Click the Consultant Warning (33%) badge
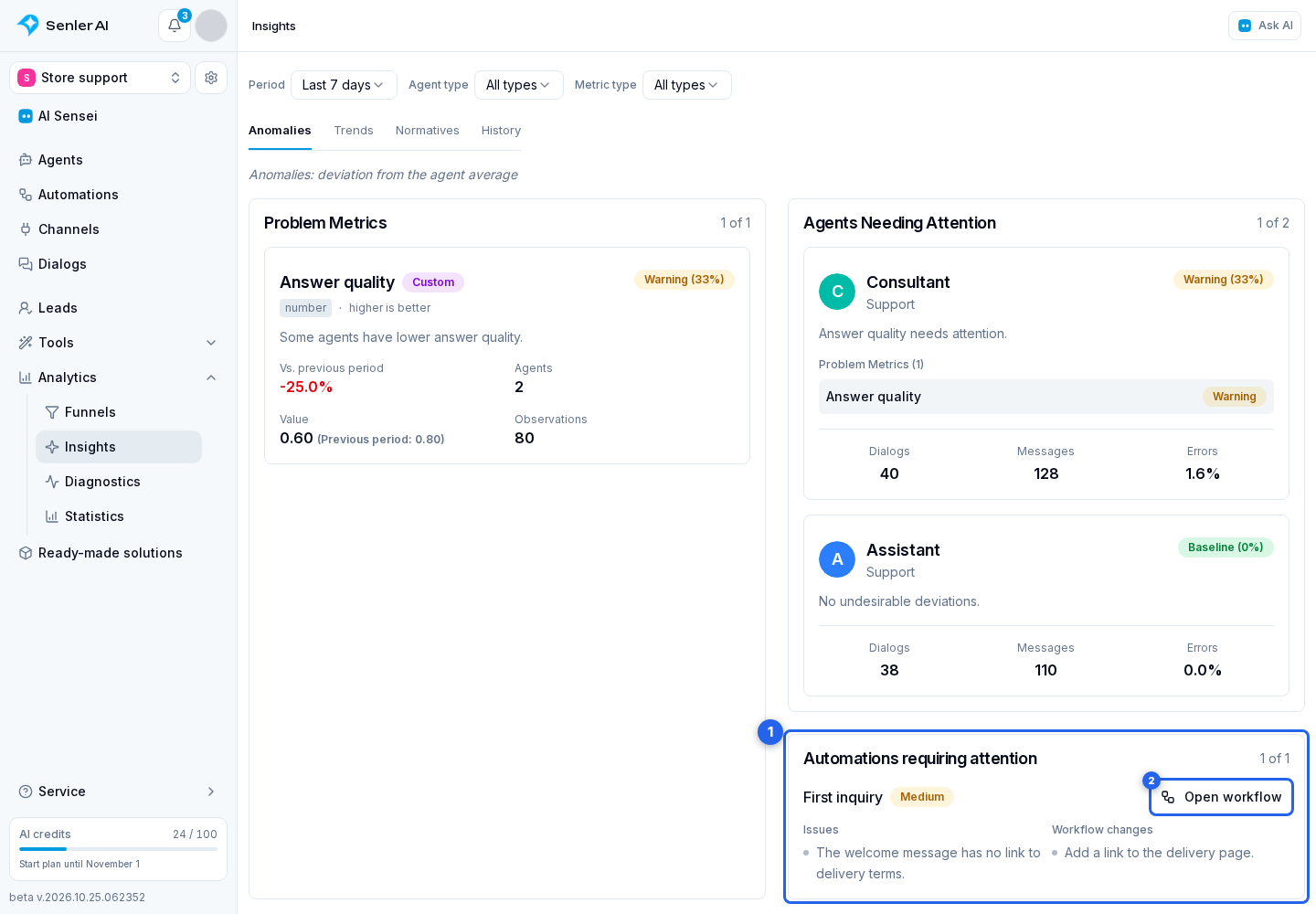Screen dimensions: 1316x914 [1223, 280]
